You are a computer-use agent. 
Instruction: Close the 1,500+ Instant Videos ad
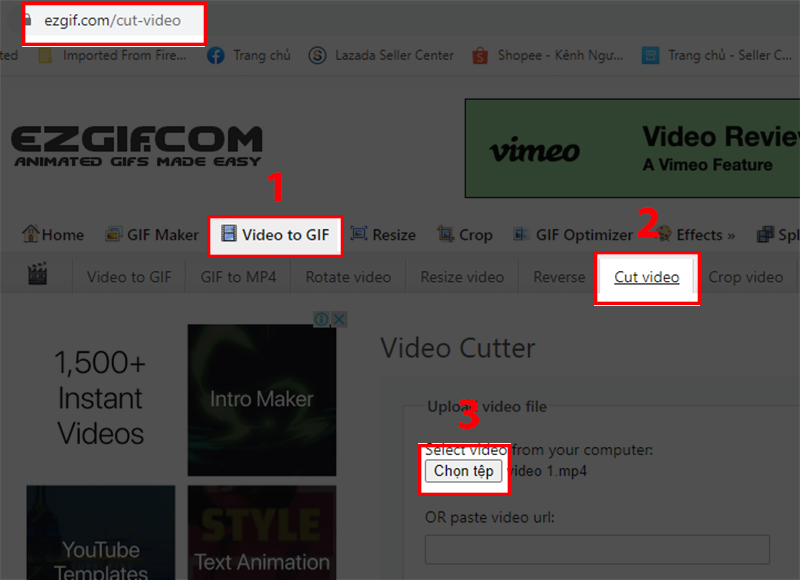(x=340, y=318)
